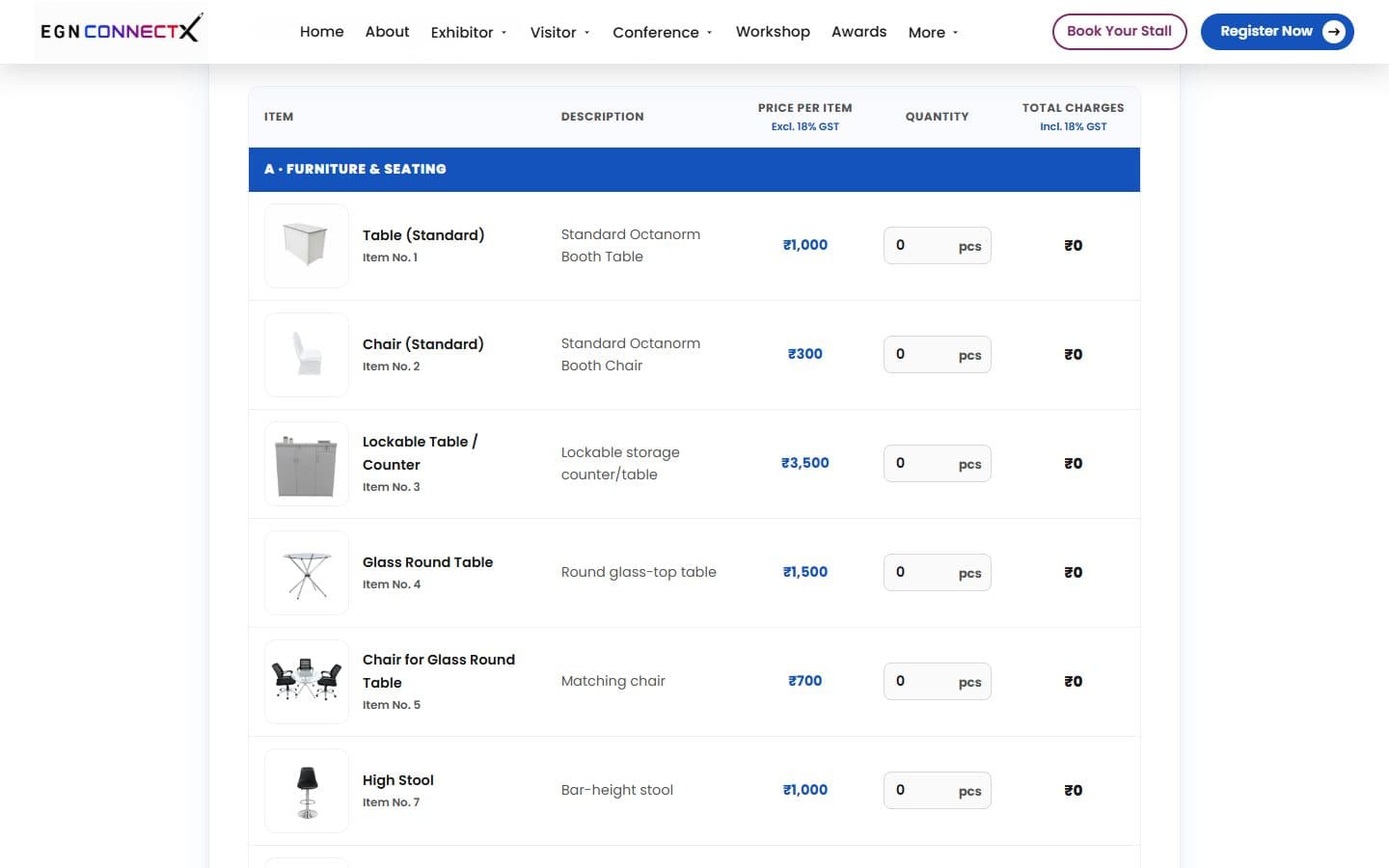Viewport: 1389px width, 868px height.
Task: Click the ₹1,500 price for Glass Round Table
Action: (x=805, y=572)
